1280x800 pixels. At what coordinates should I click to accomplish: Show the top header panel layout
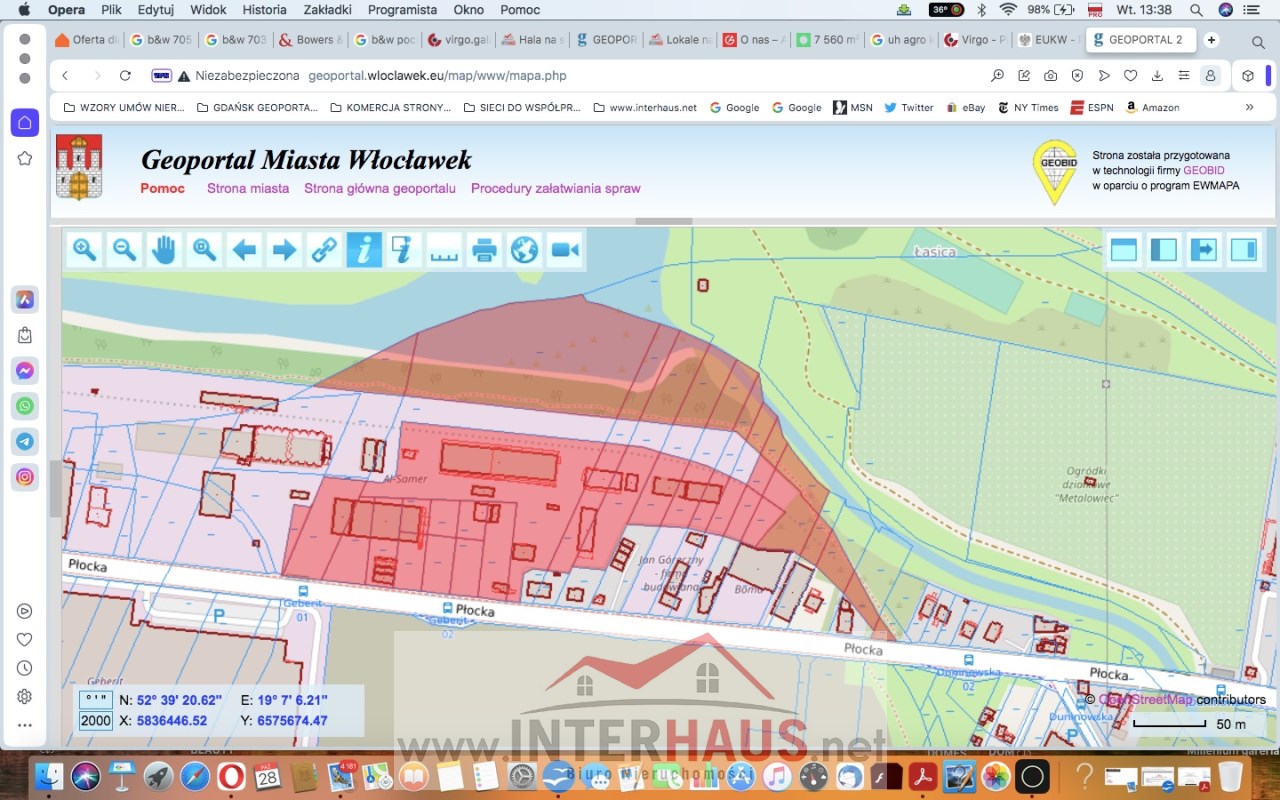tap(1124, 249)
